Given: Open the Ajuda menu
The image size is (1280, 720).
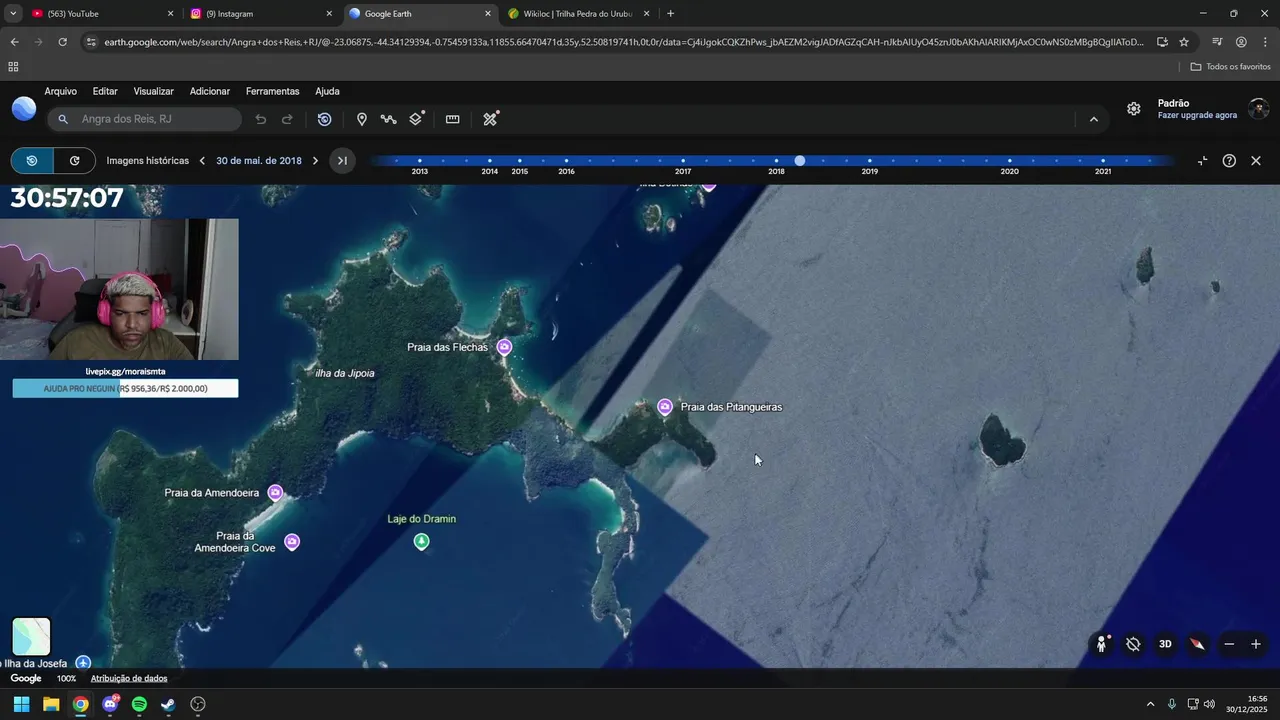Looking at the screenshot, I should click(327, 91).
